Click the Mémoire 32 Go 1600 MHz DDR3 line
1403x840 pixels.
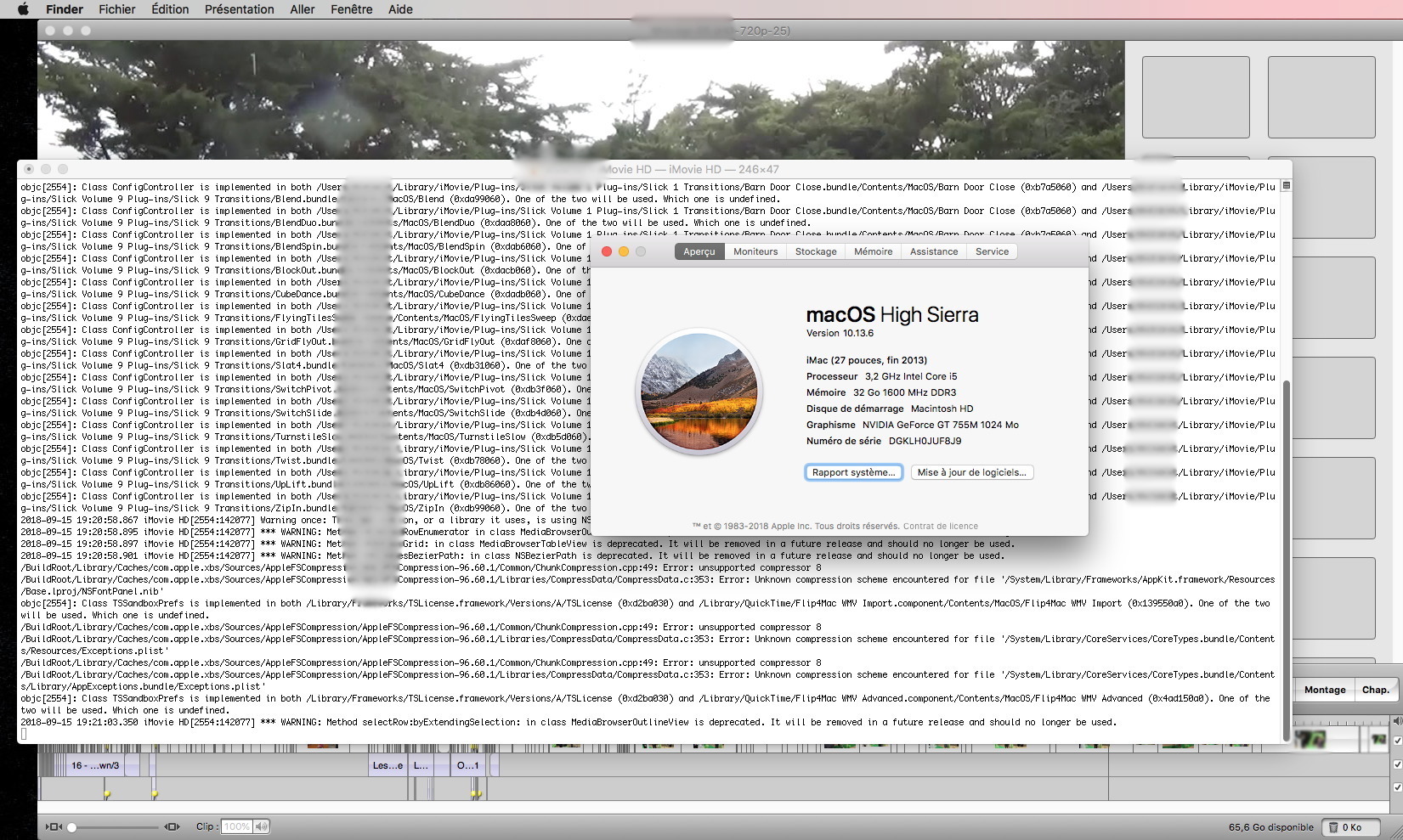(x=881, y=392)
